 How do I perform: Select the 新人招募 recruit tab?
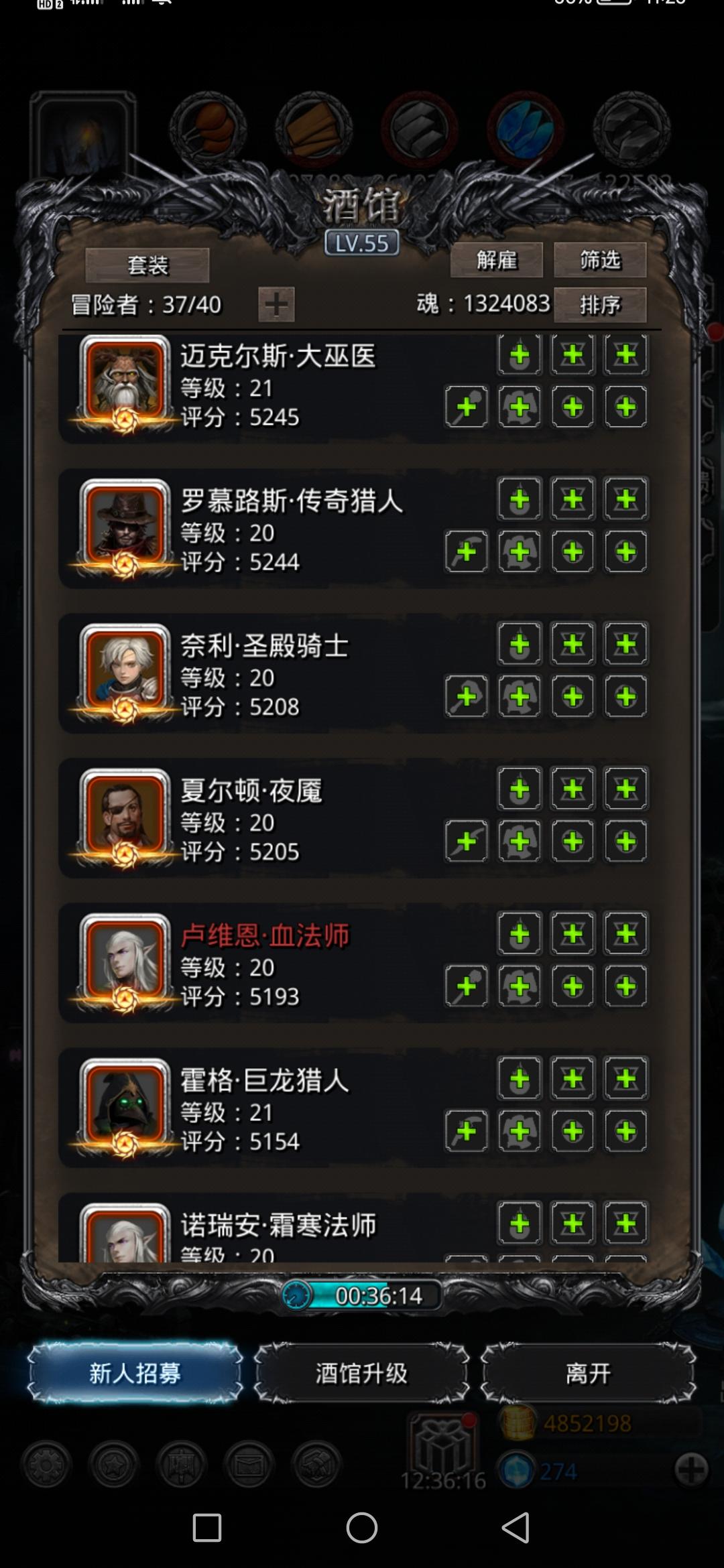pos(135,1373)
